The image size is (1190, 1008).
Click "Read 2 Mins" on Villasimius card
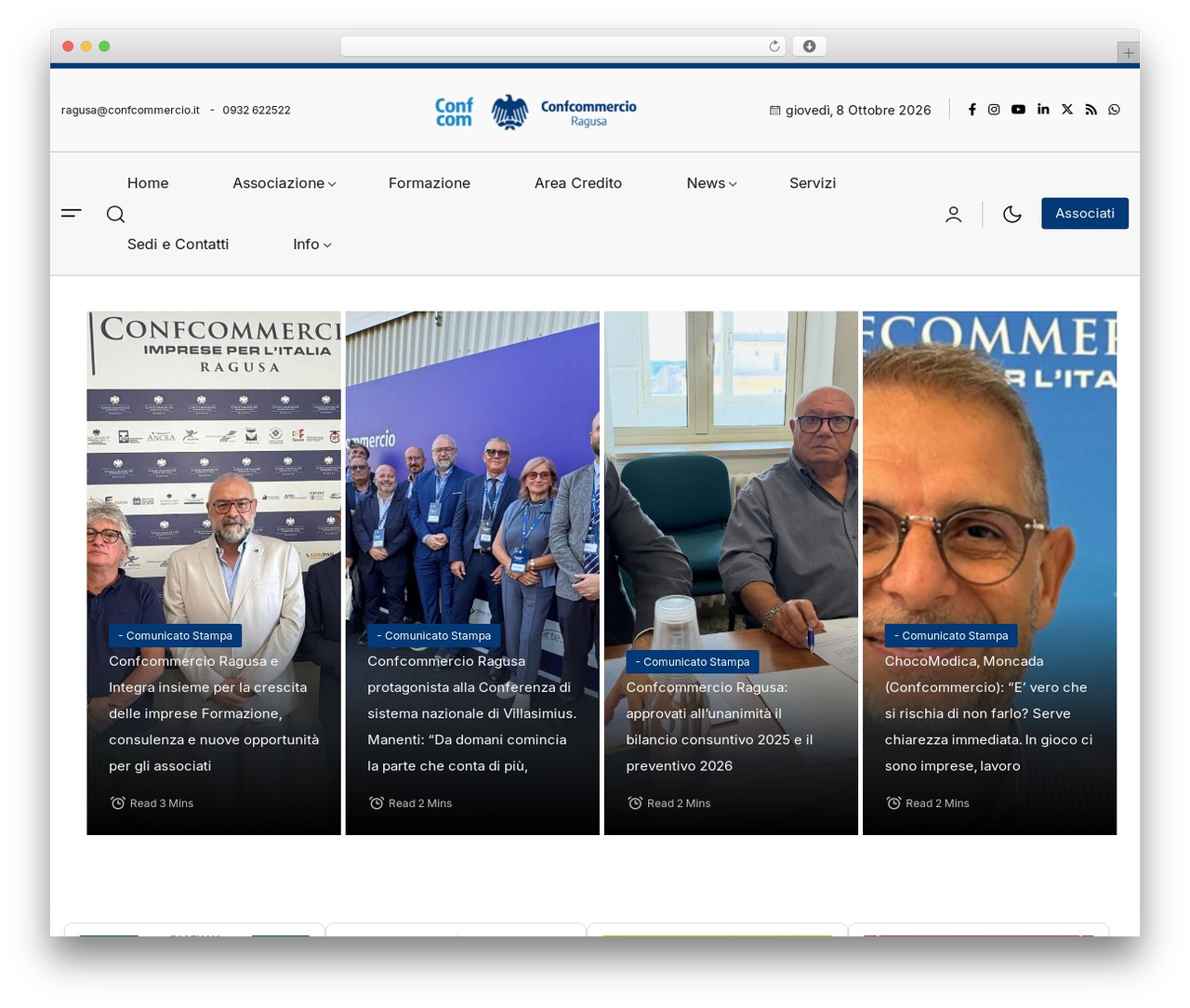point(411,803)
